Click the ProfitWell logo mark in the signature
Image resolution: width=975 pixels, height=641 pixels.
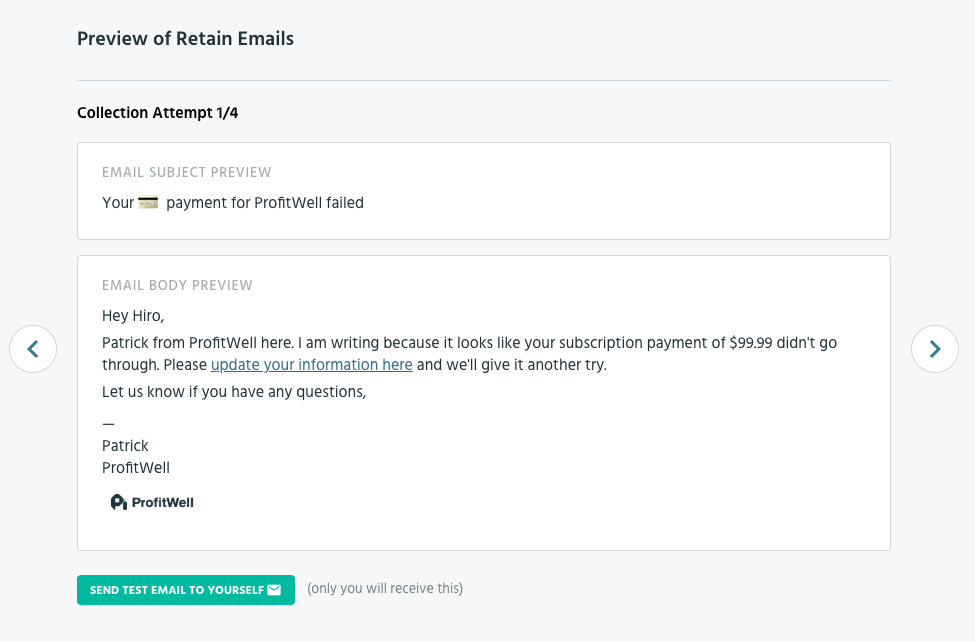[119, 502]
